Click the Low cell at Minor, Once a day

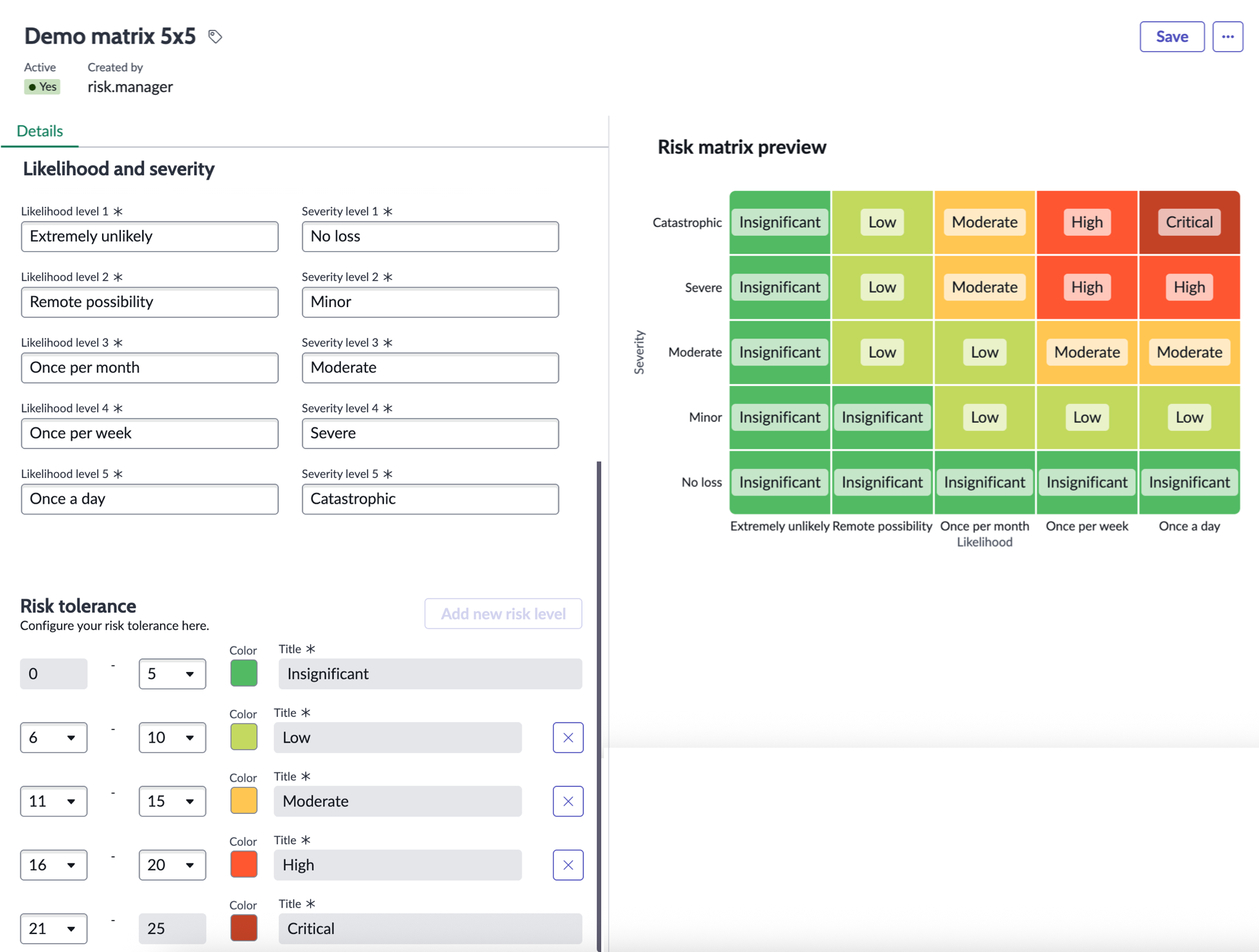pos(1189,417)
